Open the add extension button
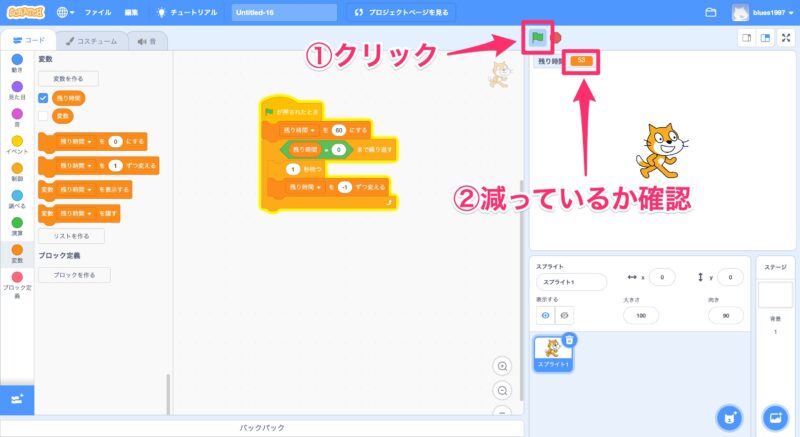This screenshot has height=437, width=800. [x=16, y=398]
